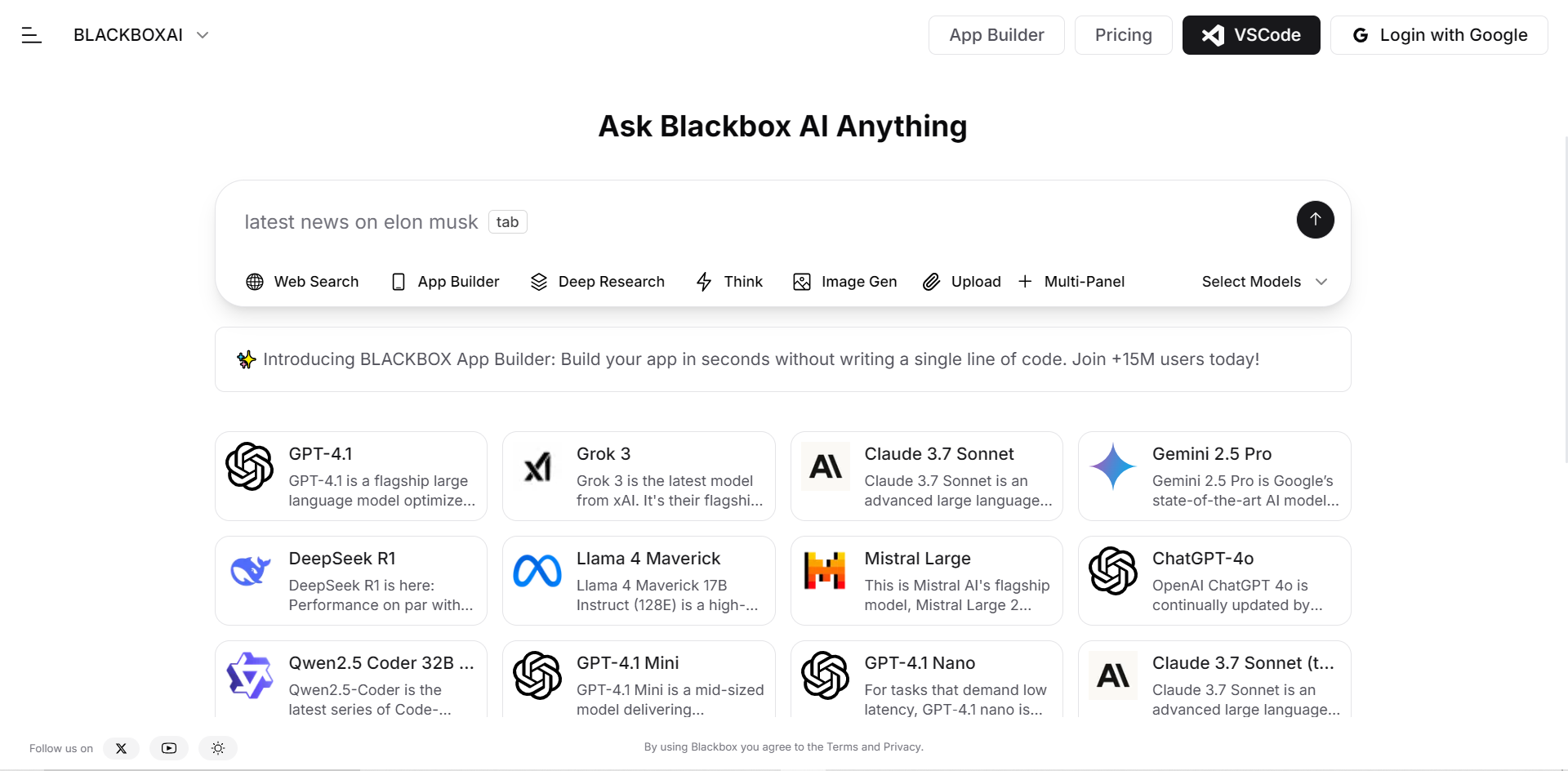Select the Claude 3.7 Sonnet (t... title
The width and height of the screenshot is (1568, 771).
pos(1243,663)
